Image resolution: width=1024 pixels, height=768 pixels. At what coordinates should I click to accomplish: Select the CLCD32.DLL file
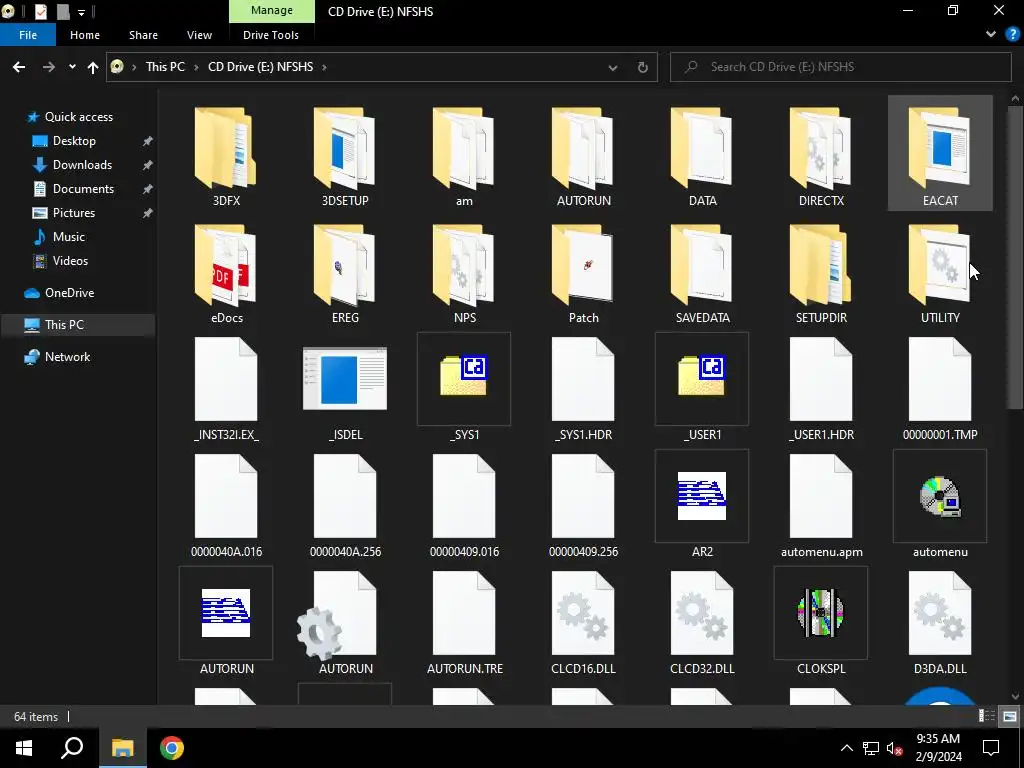(x=702, y=622)
